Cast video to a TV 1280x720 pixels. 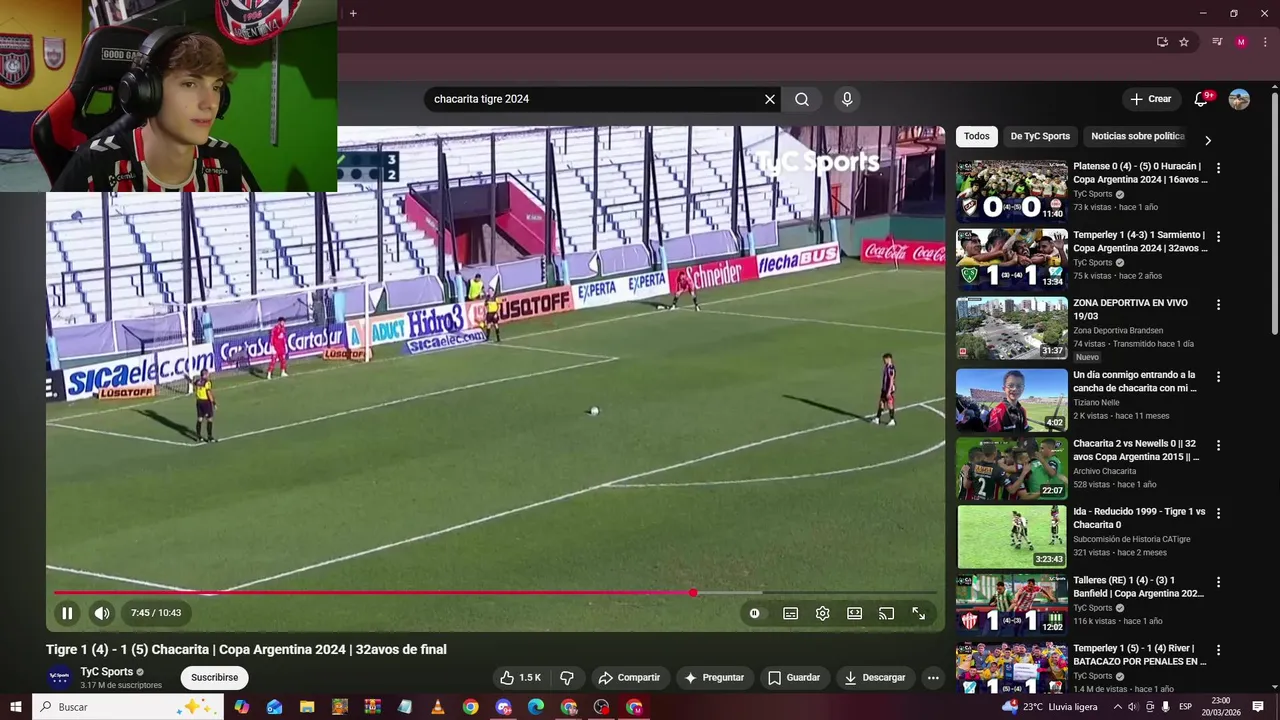point(886,613)
